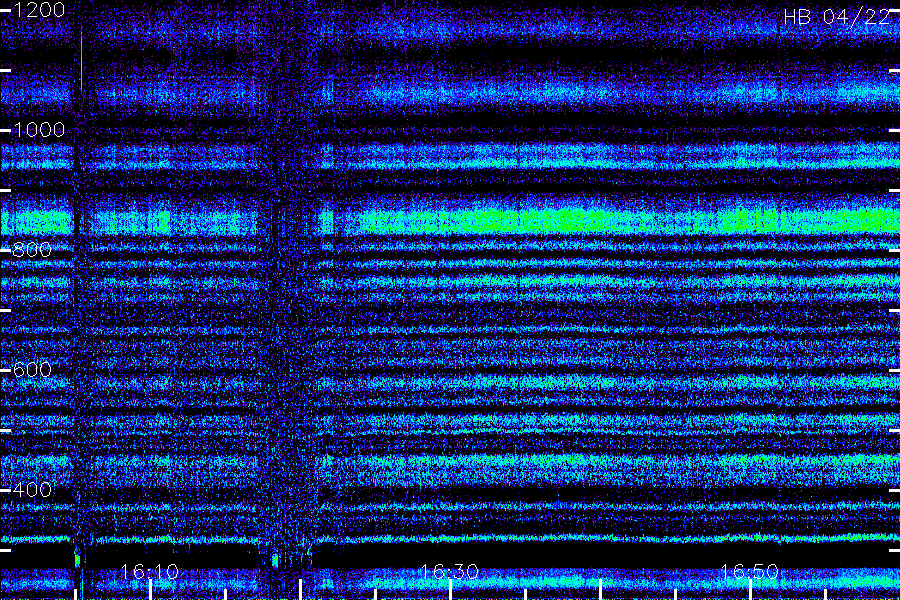Click the 400 frequency axis label
Viewport: 900px width, 600px height.
click(32, 490)
